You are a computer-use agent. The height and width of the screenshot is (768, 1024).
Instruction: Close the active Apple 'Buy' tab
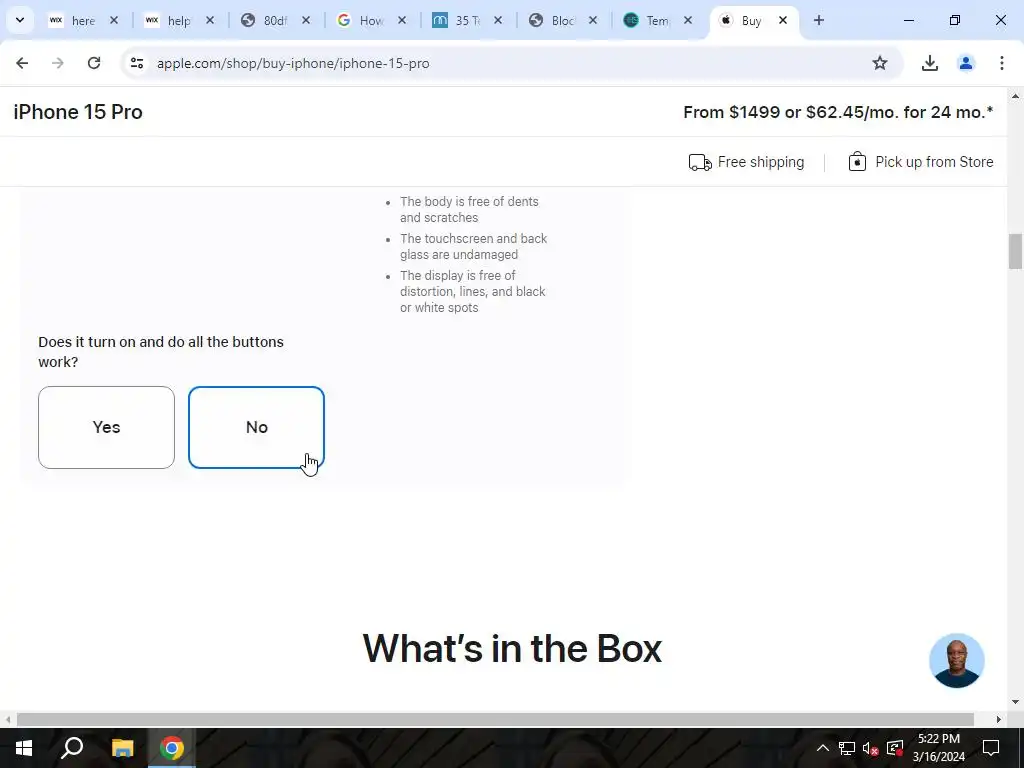pos(783,20)
